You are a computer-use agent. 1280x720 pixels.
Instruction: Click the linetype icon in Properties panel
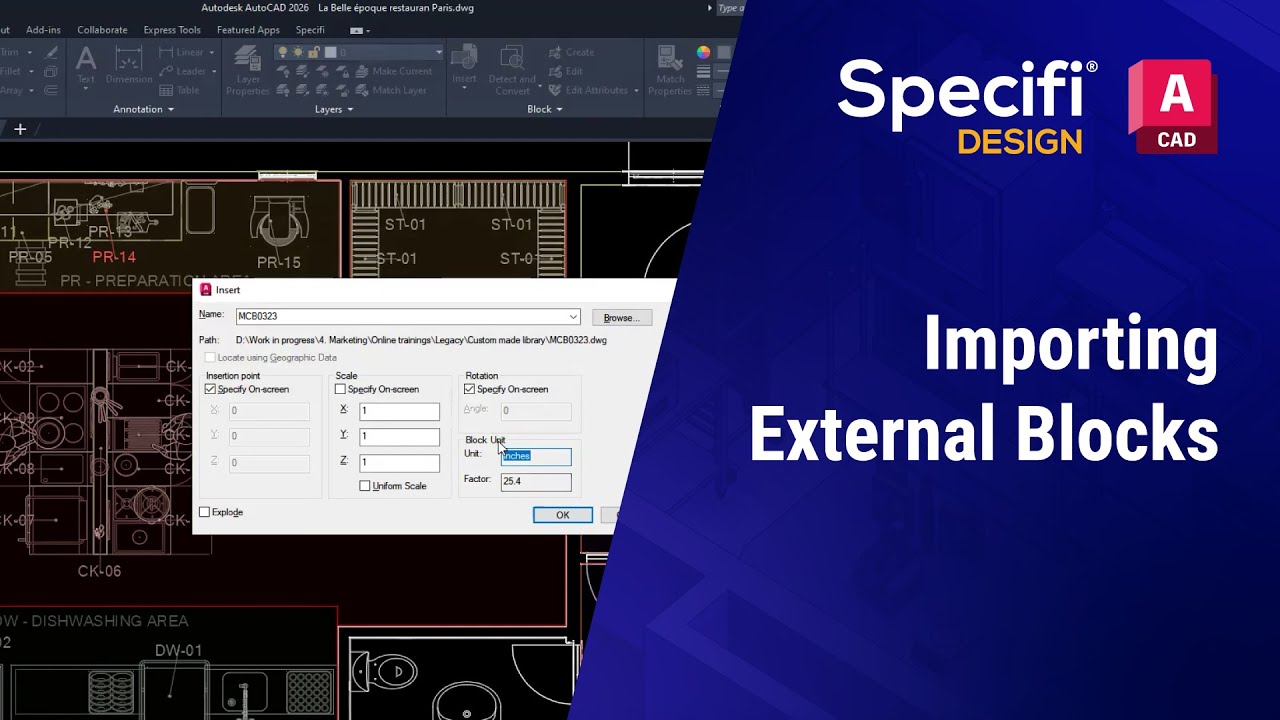pos(703,90)
